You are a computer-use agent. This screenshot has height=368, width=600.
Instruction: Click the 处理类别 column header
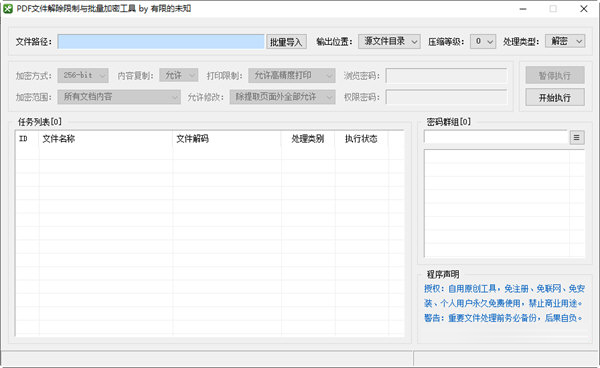pyautogui.click(x=308, y=139)
